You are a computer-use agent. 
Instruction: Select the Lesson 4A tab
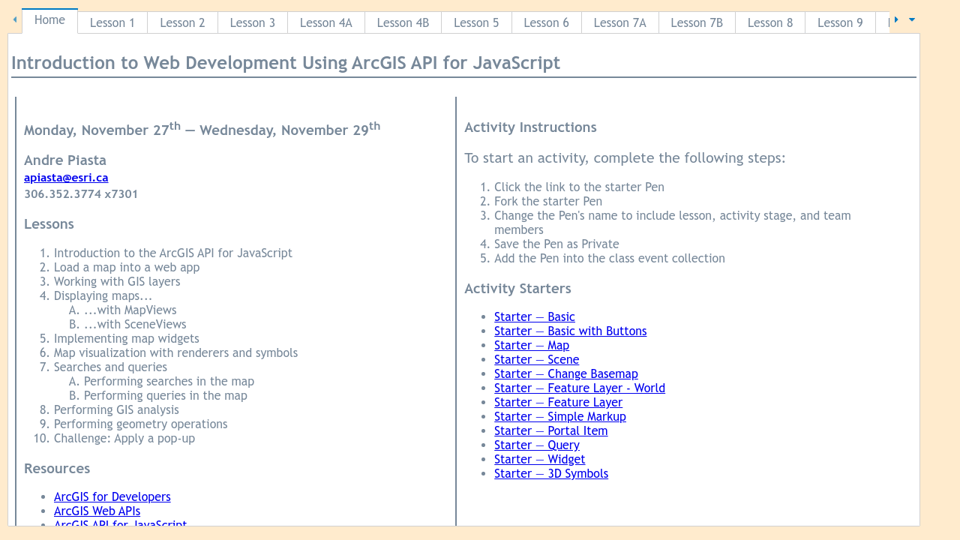(325, 22)
